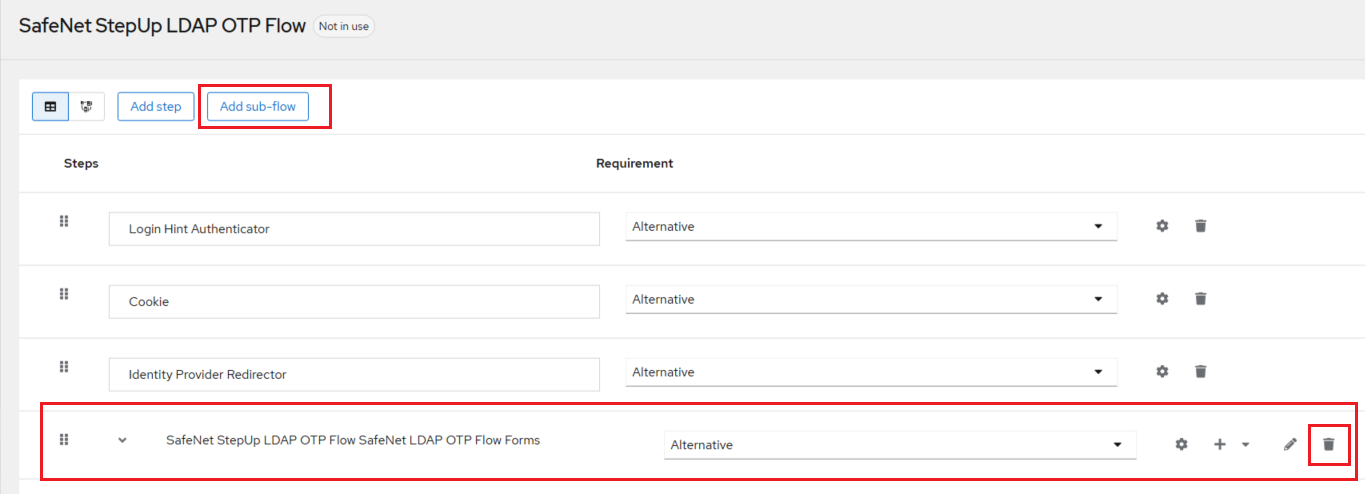This screenshot has height=494, width=1365.
Task: Click the Add sub-flow button
Action: click(258, 107)
